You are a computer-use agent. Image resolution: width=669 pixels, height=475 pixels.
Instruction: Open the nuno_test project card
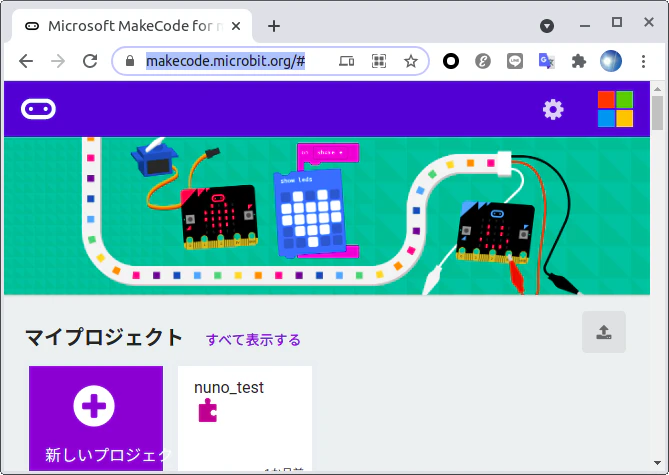point(245,418)
